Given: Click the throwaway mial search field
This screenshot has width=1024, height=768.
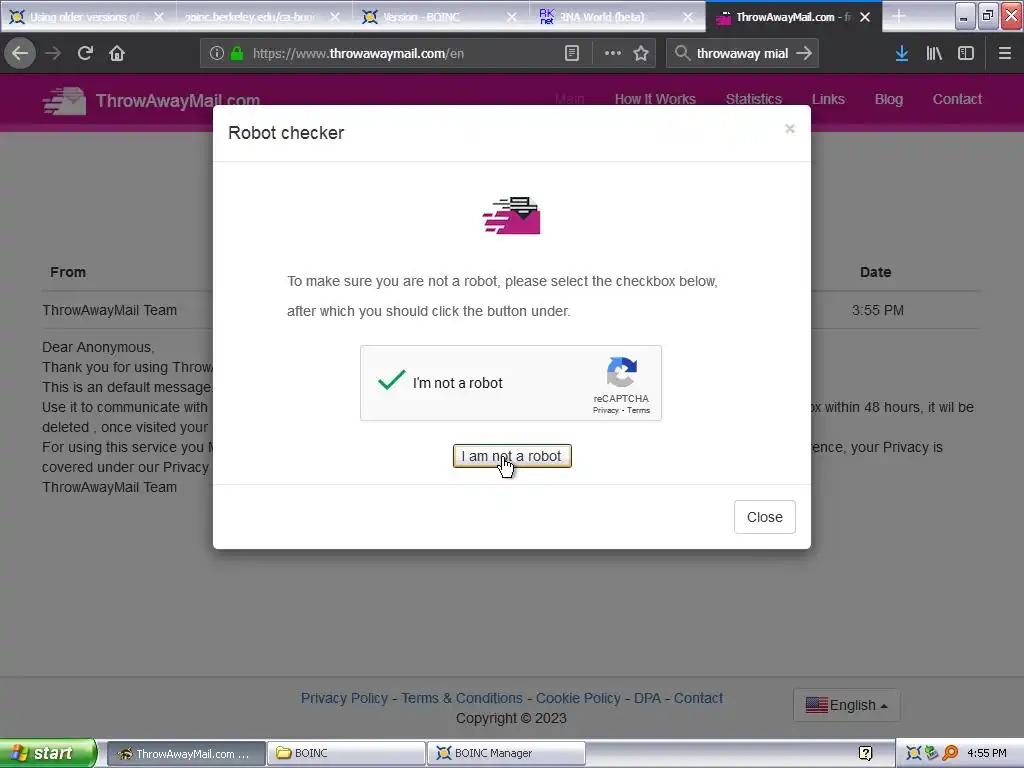Looking at the screenshot, I should [742, 54].
